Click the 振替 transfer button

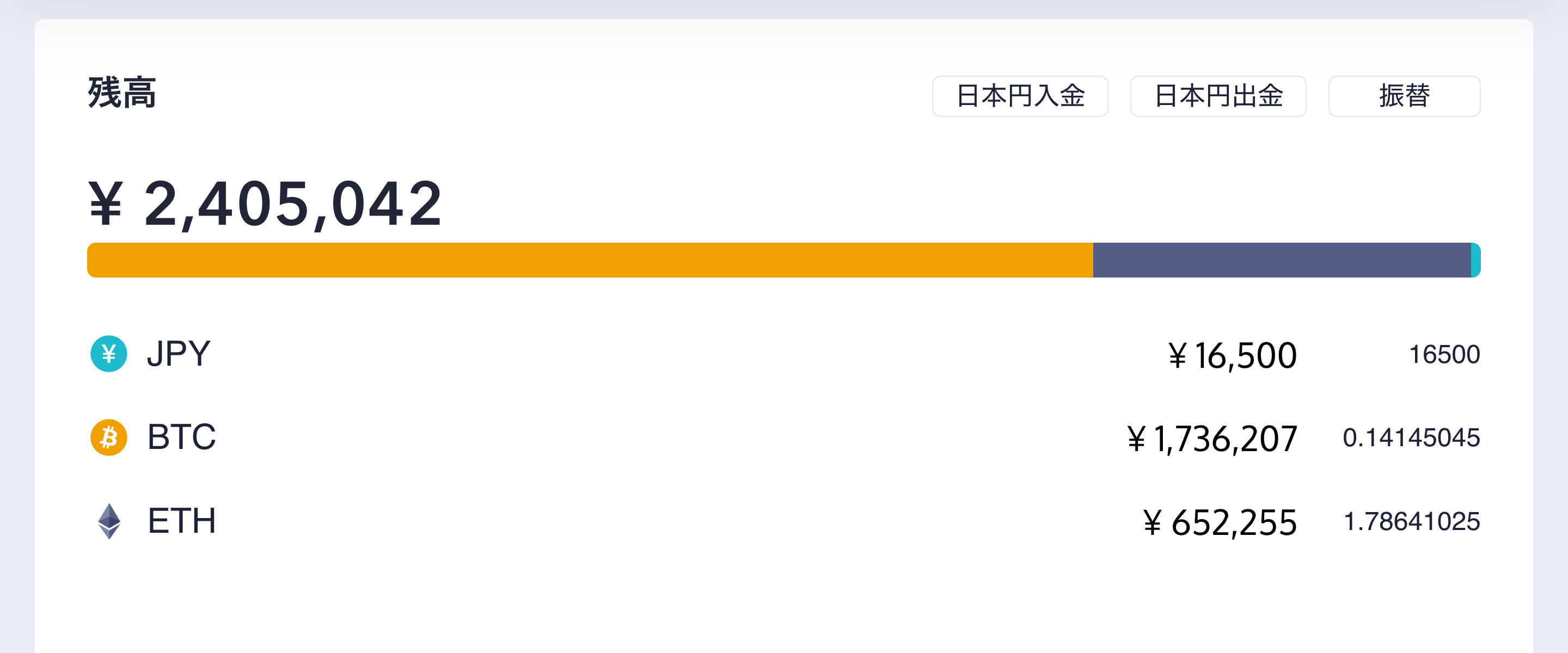(x=1404, y=96)
